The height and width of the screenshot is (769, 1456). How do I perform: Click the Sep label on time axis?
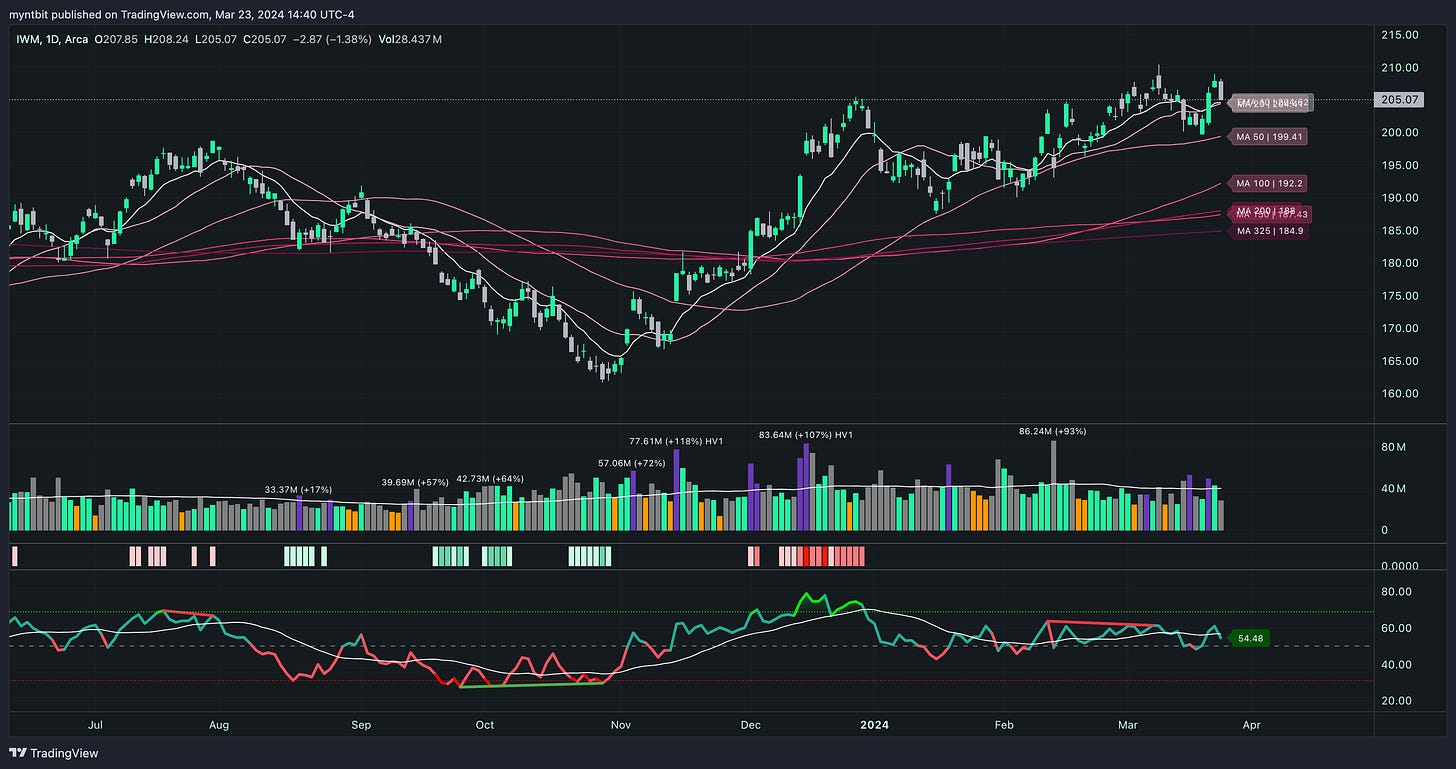(x=361, y=724)
